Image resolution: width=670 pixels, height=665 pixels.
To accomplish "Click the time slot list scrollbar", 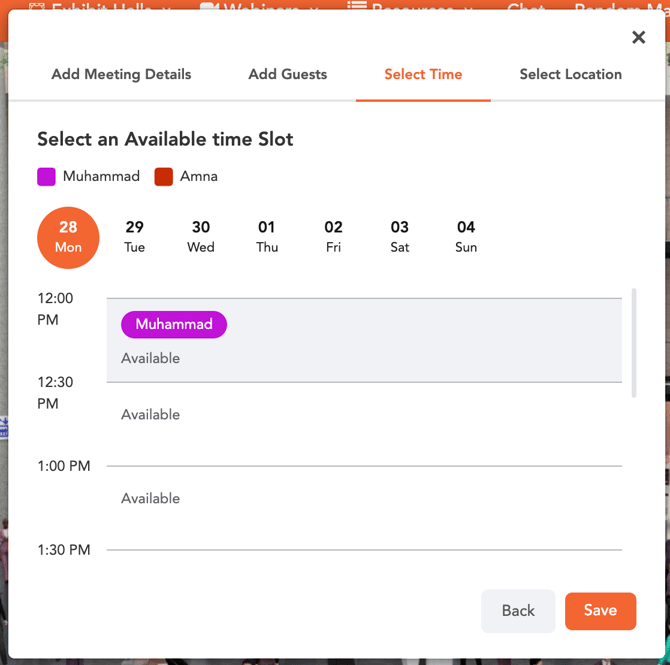I will point(634,343).
